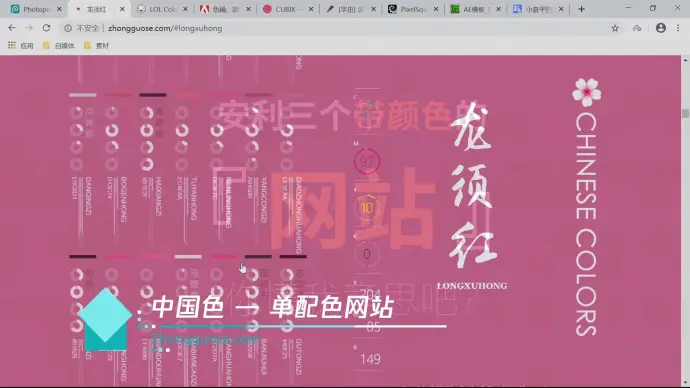Click the R value 204
The image size is (690, 388).
(x=370, y=293)
